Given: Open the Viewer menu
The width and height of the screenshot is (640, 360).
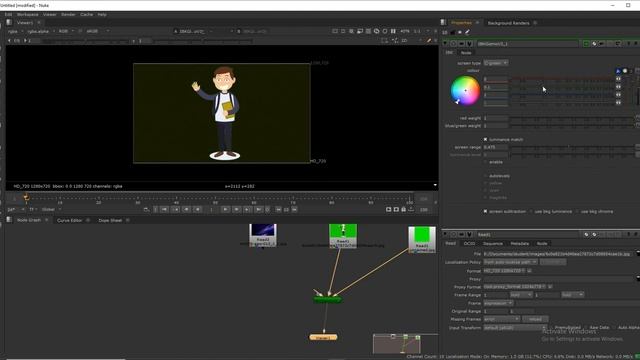Looking at the screenshot, I should coord(49,14).
